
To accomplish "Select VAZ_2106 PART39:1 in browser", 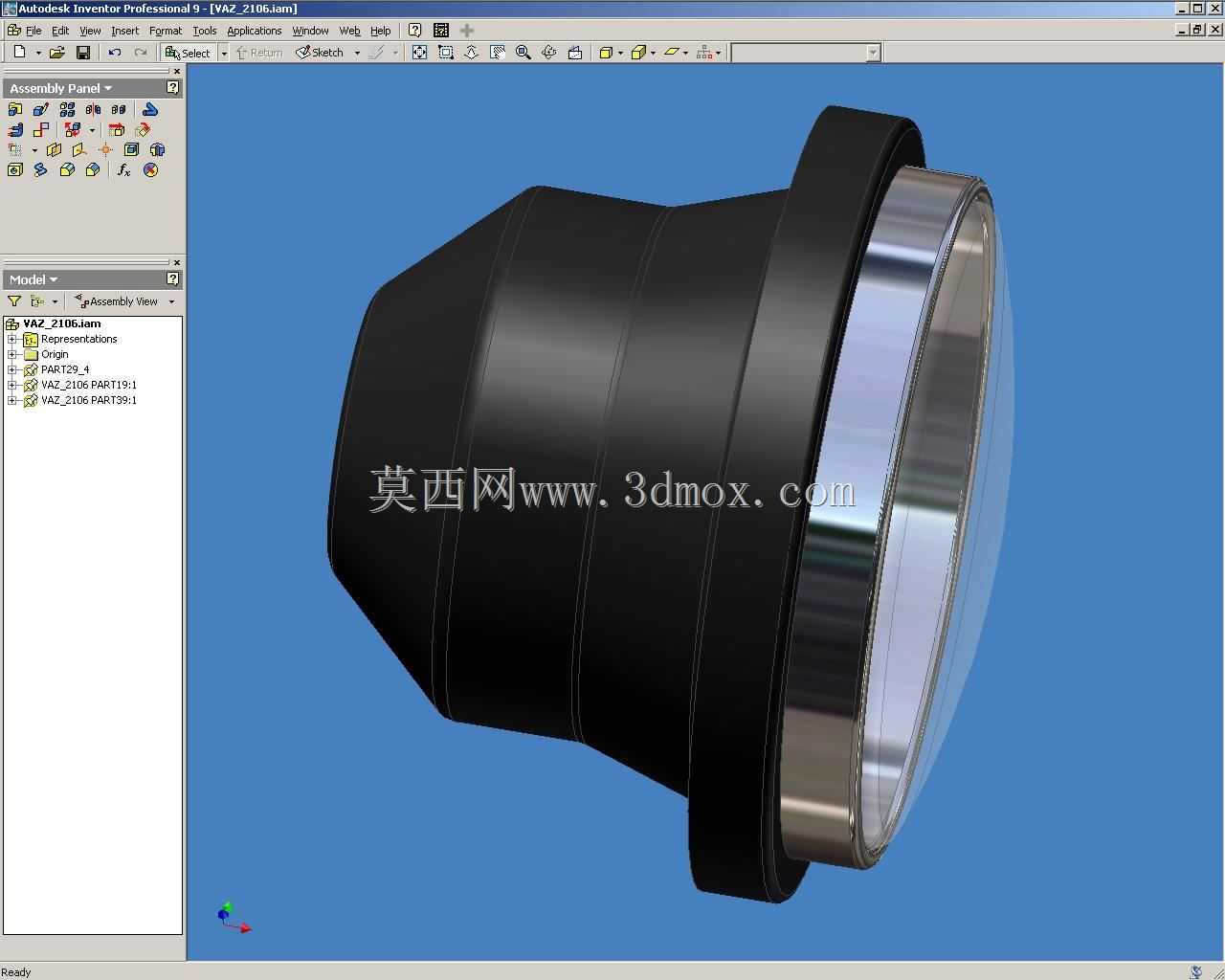I will (x=89, y=400).
